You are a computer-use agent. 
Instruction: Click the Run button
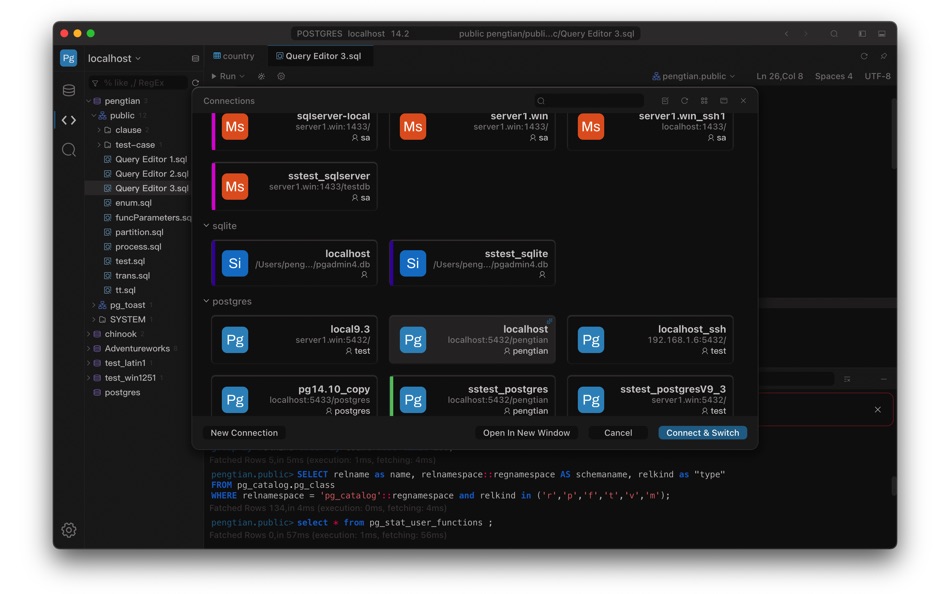pos(223,76)
